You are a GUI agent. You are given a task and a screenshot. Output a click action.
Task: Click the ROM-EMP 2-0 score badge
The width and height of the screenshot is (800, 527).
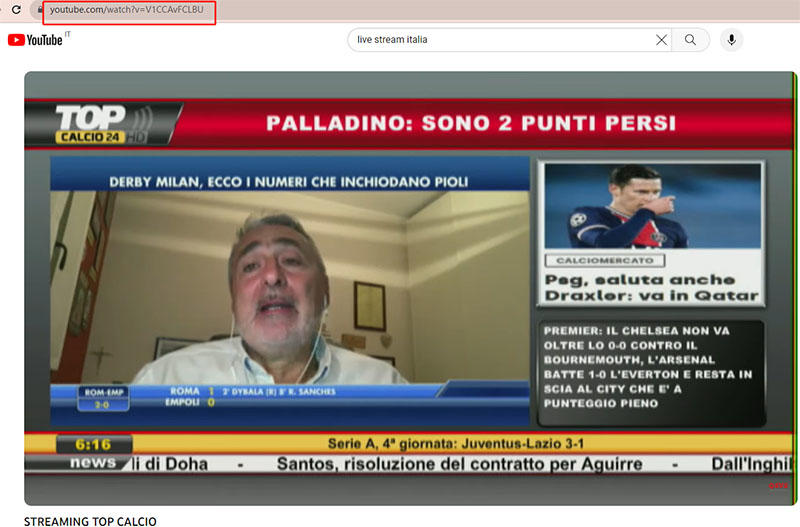pyautogui.click(x=102, y=398)
